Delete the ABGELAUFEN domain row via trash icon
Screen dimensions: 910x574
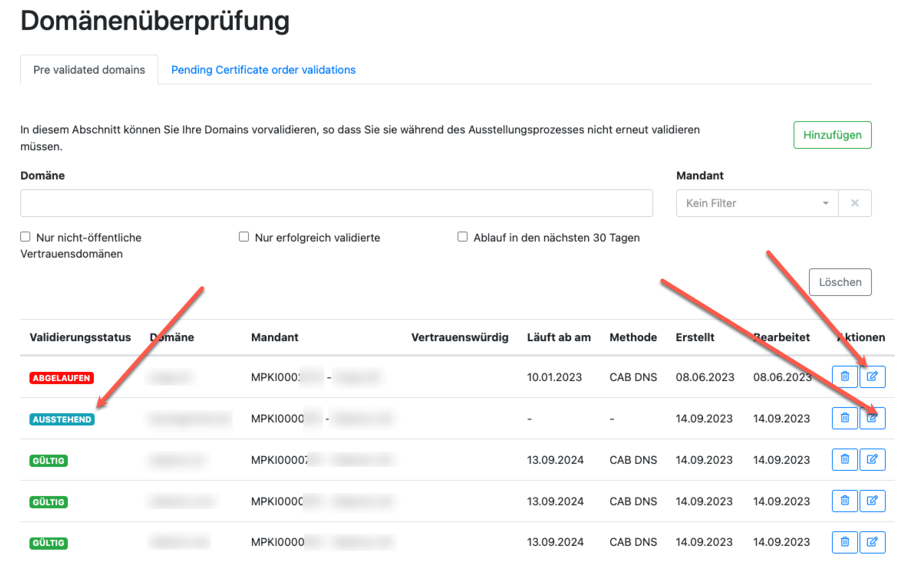pyautogui.click(x=844, y=377)
